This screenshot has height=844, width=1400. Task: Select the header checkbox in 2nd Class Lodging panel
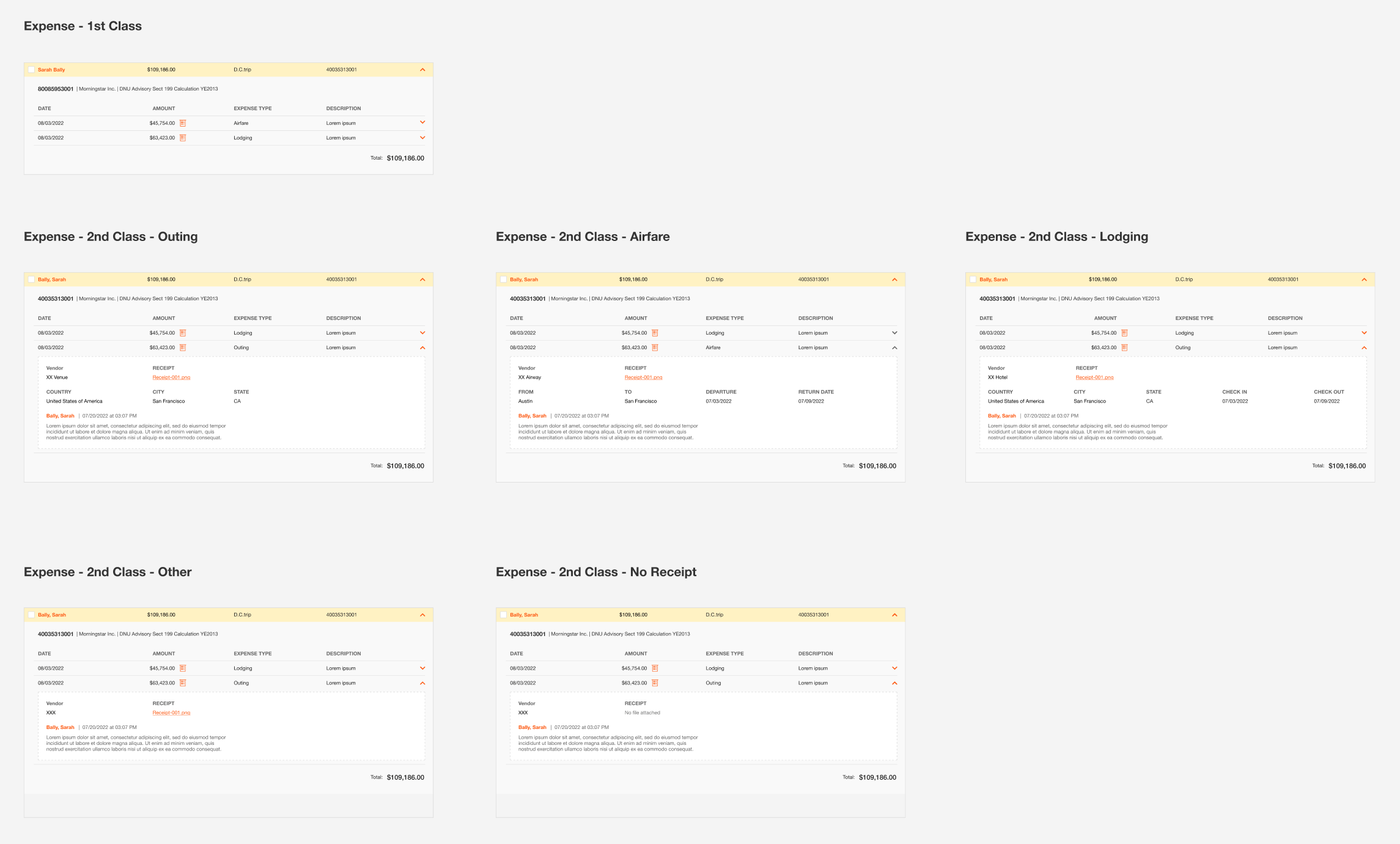click(973, 279)
